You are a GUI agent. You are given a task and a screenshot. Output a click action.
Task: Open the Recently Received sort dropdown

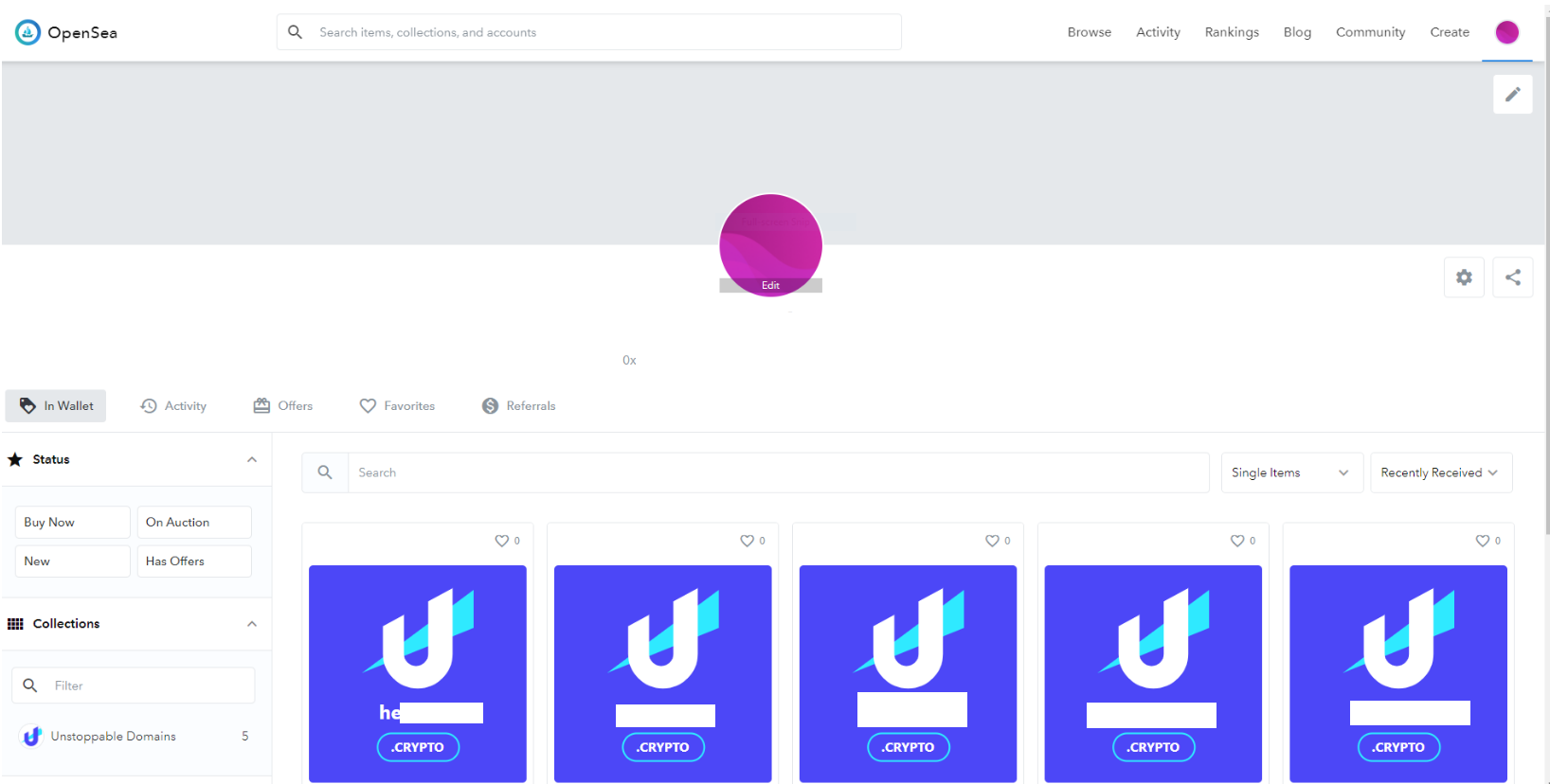(1440, 472)
